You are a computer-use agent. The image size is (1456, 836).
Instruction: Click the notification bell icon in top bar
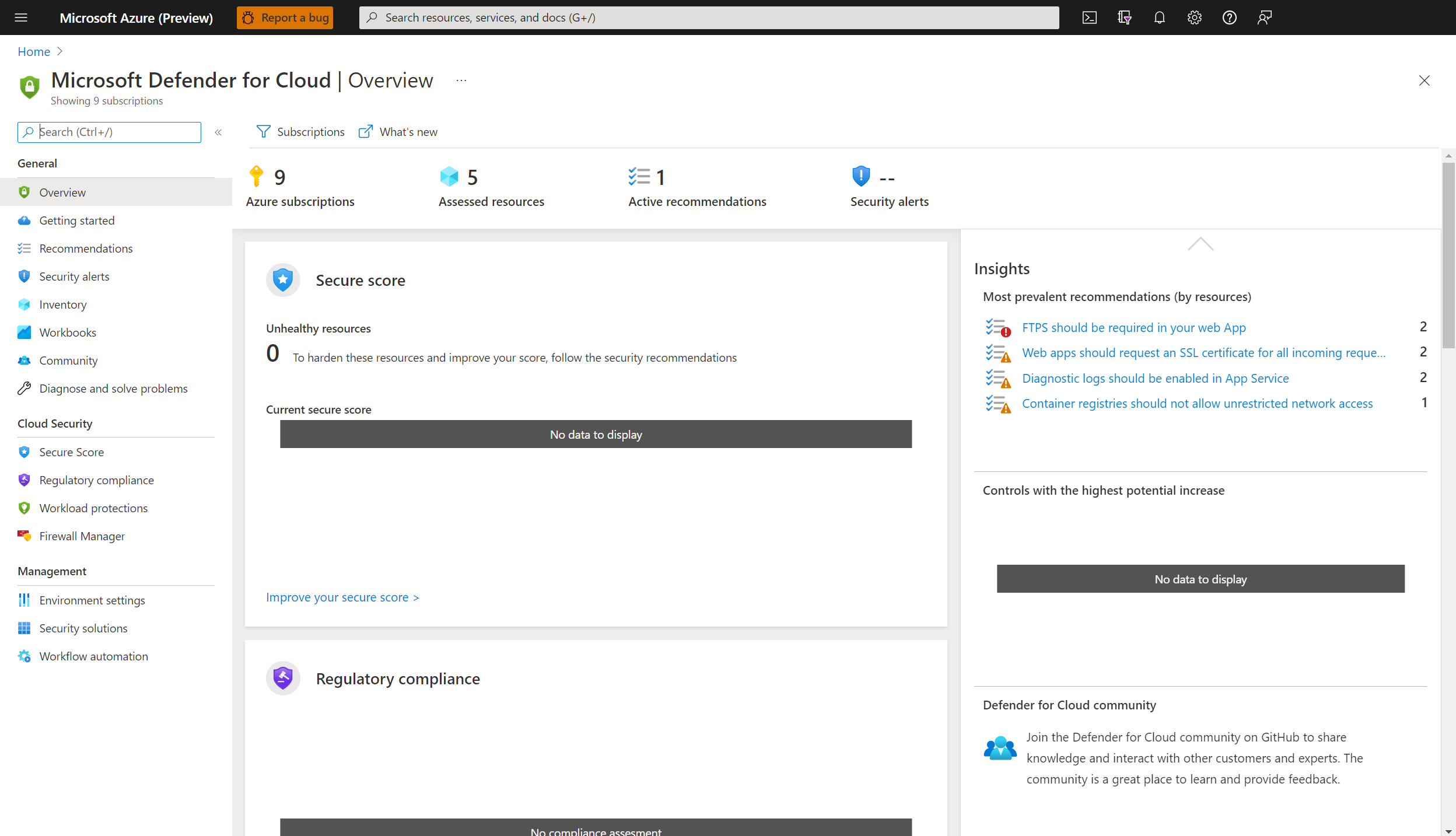click(x=1159, y=17)
